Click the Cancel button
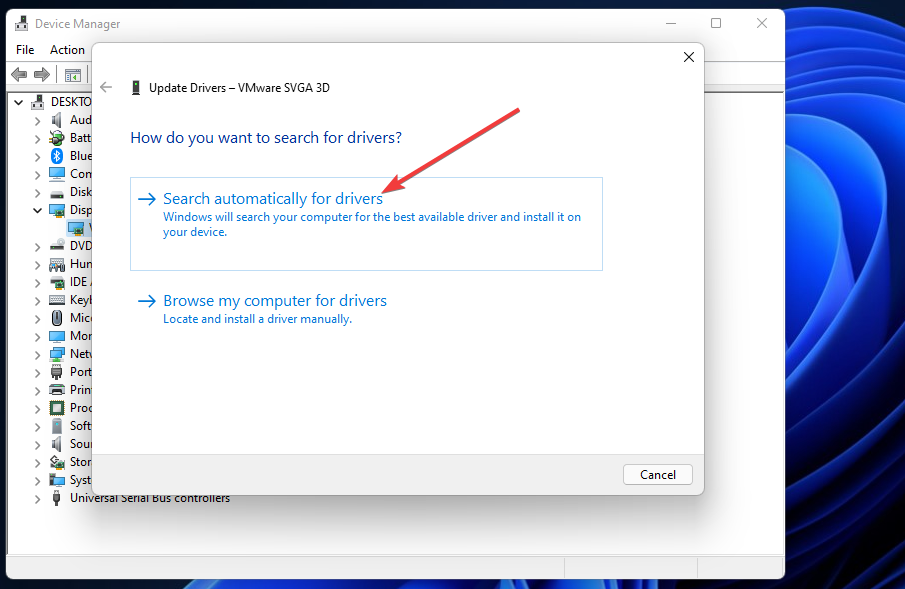The width and height of the screenshot is (905, 589). click(657, 475)
